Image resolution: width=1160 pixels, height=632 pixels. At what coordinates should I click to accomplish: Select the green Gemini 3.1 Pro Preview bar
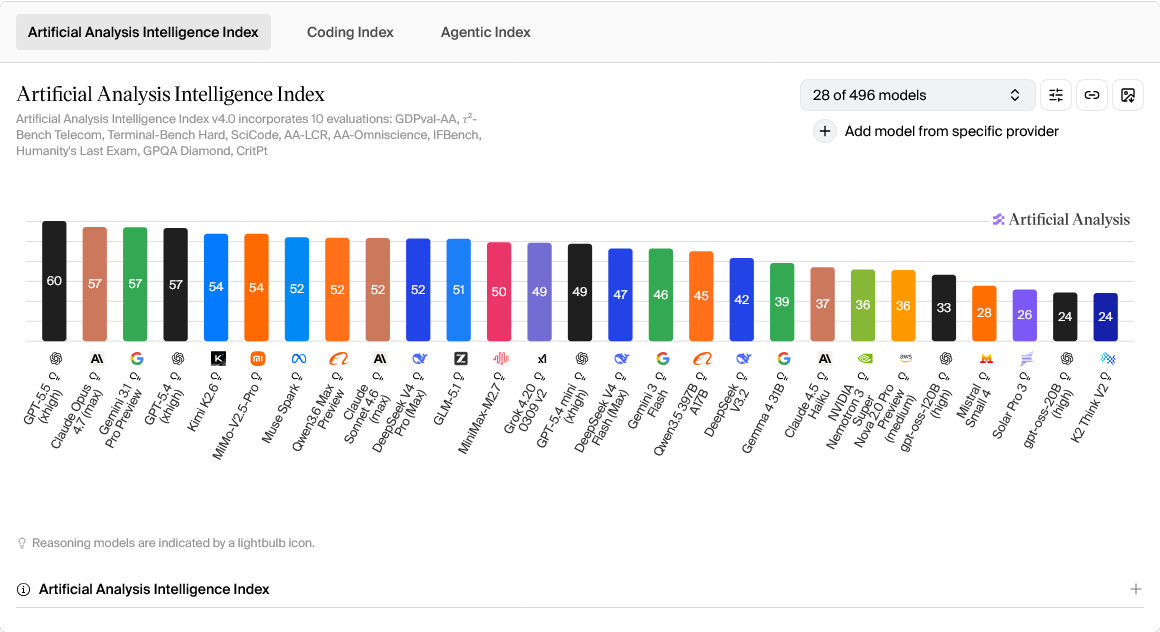coord(135,284)
